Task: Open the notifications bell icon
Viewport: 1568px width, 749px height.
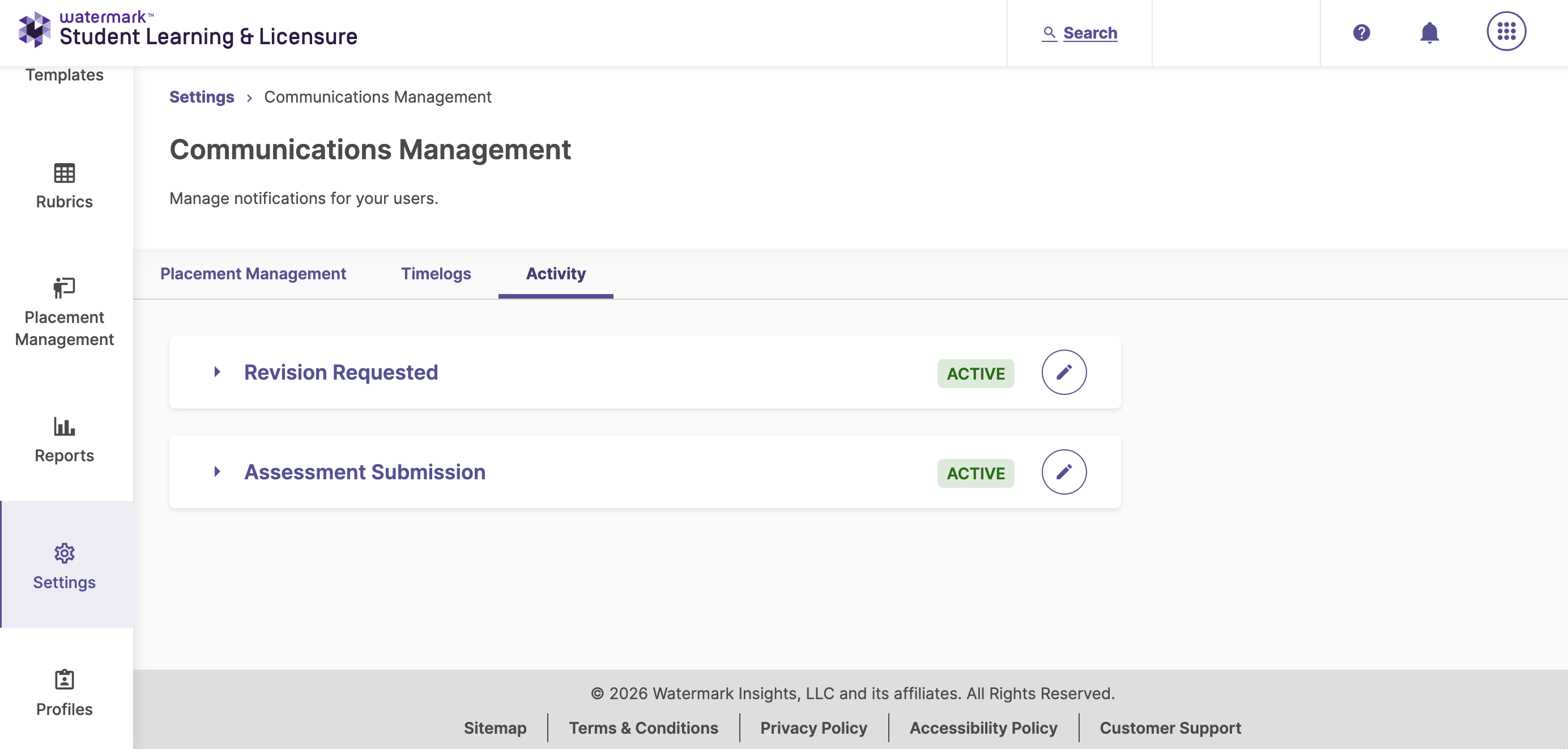Action: point(1429,32)
